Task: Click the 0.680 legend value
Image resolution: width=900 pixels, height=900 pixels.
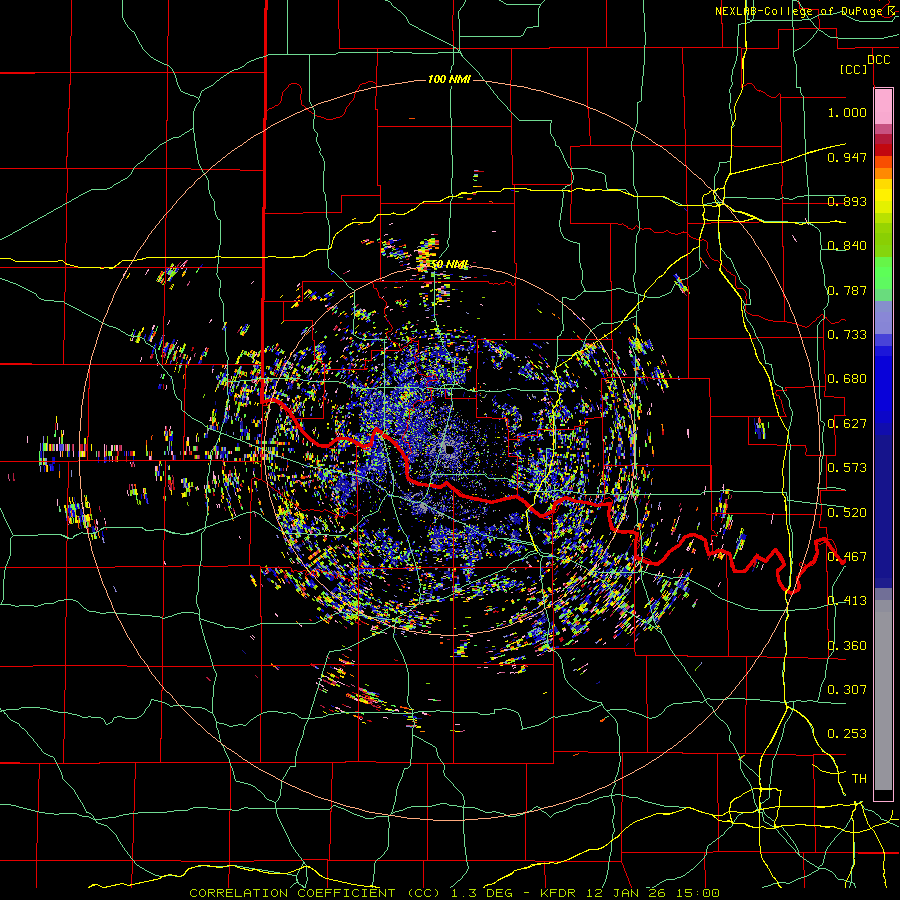Action: pos(847,379)
